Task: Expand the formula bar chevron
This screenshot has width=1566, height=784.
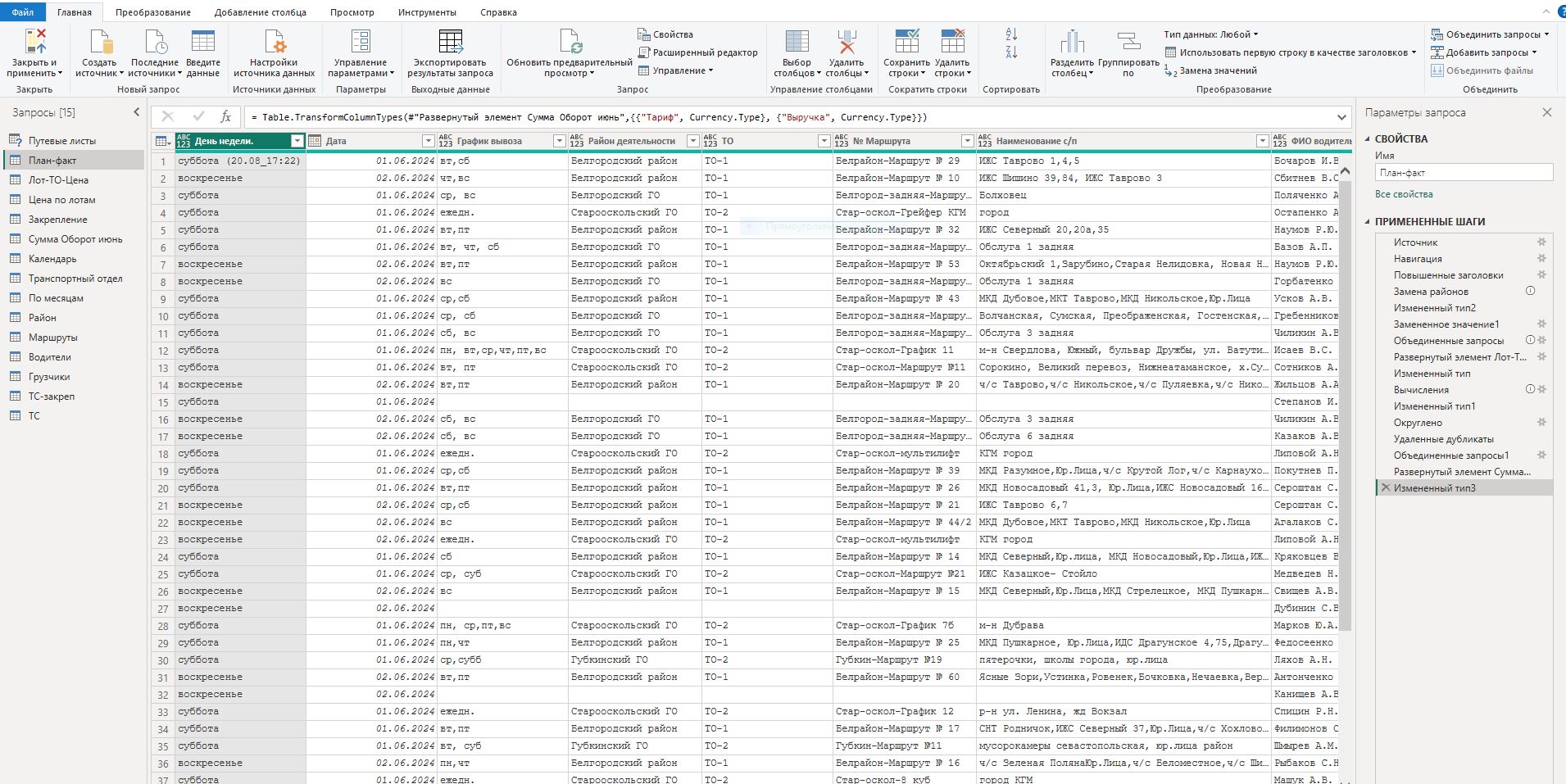Action: tap(1341, 117)
